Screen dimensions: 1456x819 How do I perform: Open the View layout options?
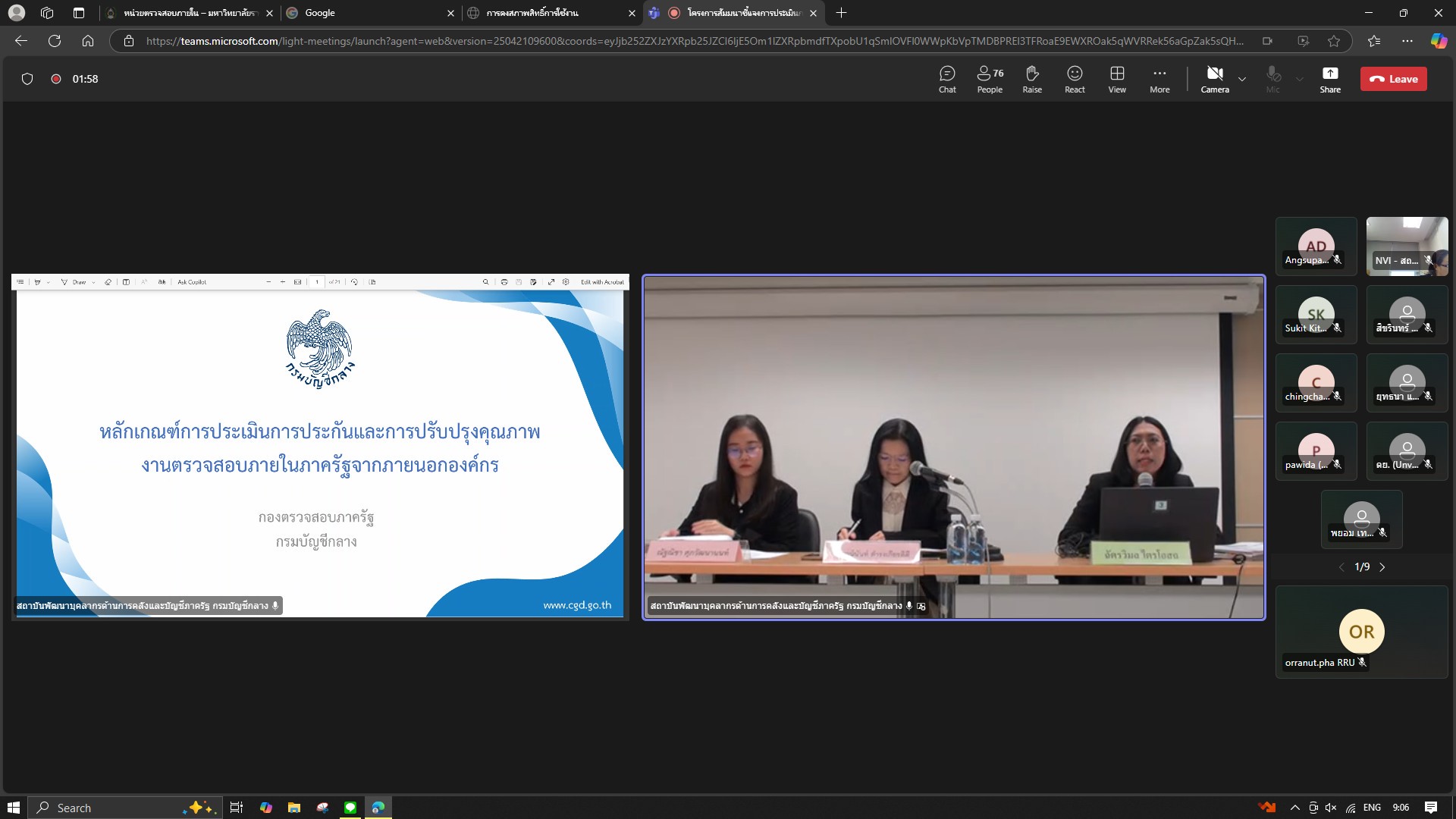tap(1117, 79)
